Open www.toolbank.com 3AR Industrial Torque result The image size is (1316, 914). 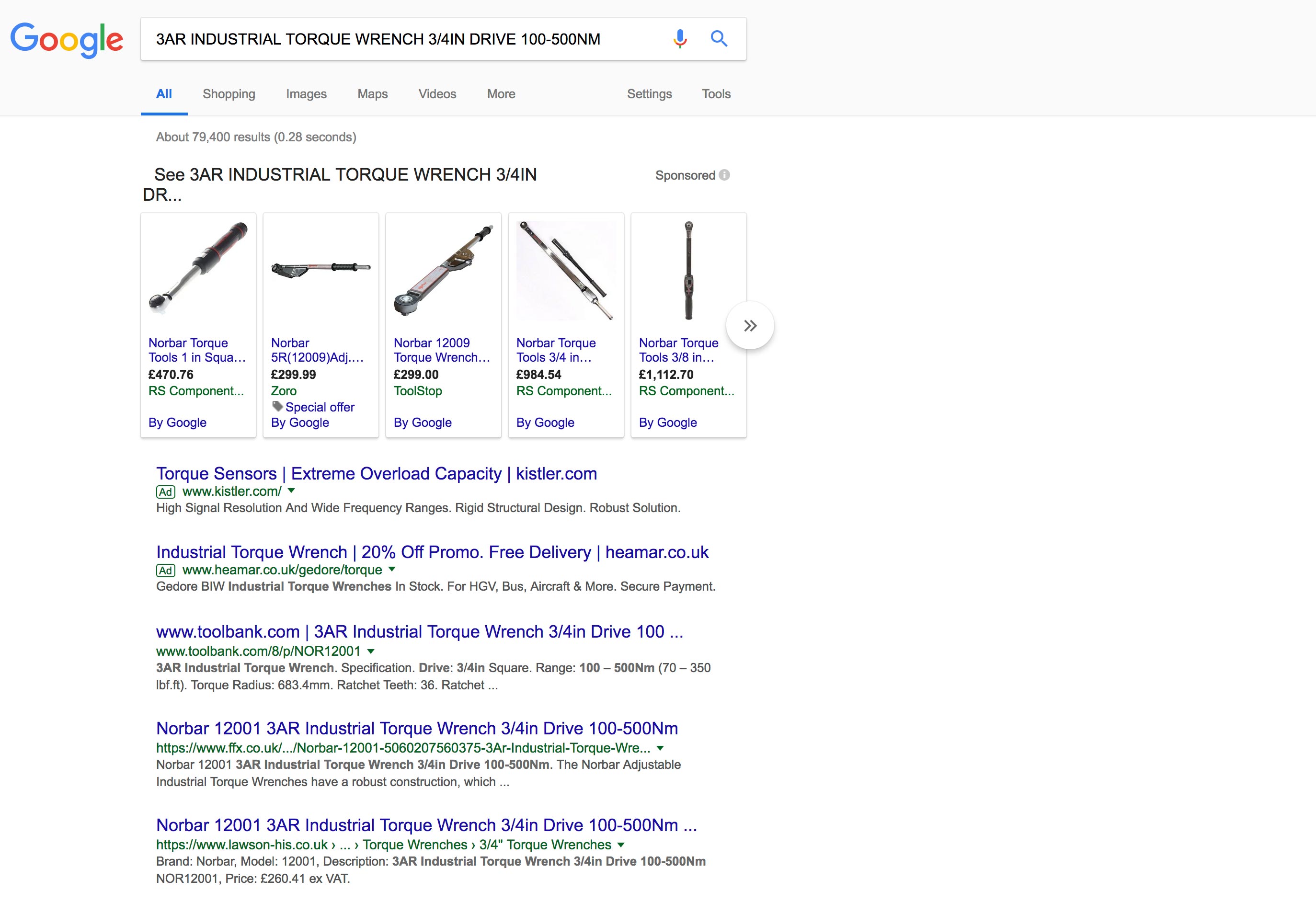pyautogui.click(x=419, y=632)
